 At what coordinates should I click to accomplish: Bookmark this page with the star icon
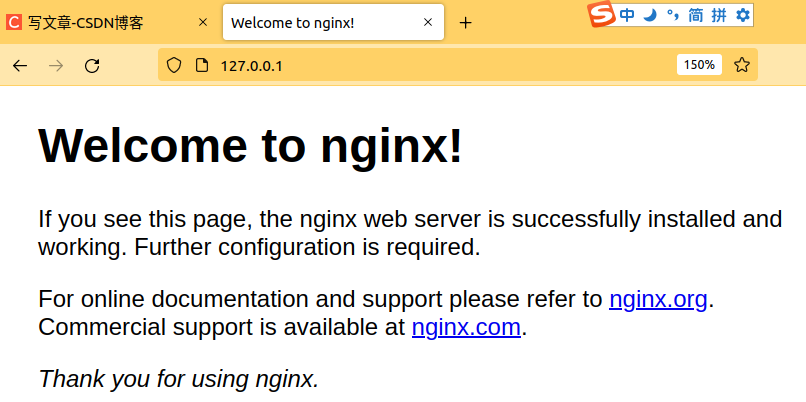click(741, 65)
